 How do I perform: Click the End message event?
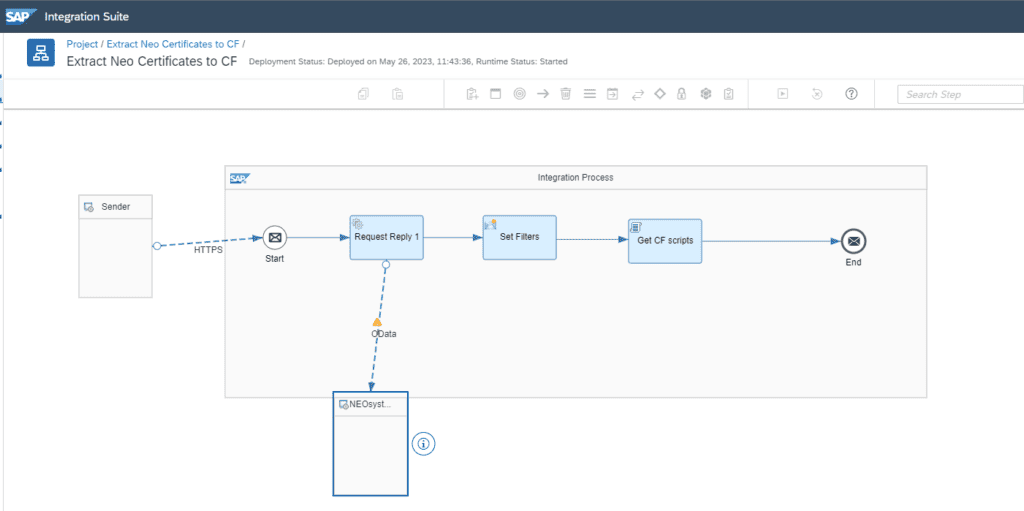[x=854, y=241]
